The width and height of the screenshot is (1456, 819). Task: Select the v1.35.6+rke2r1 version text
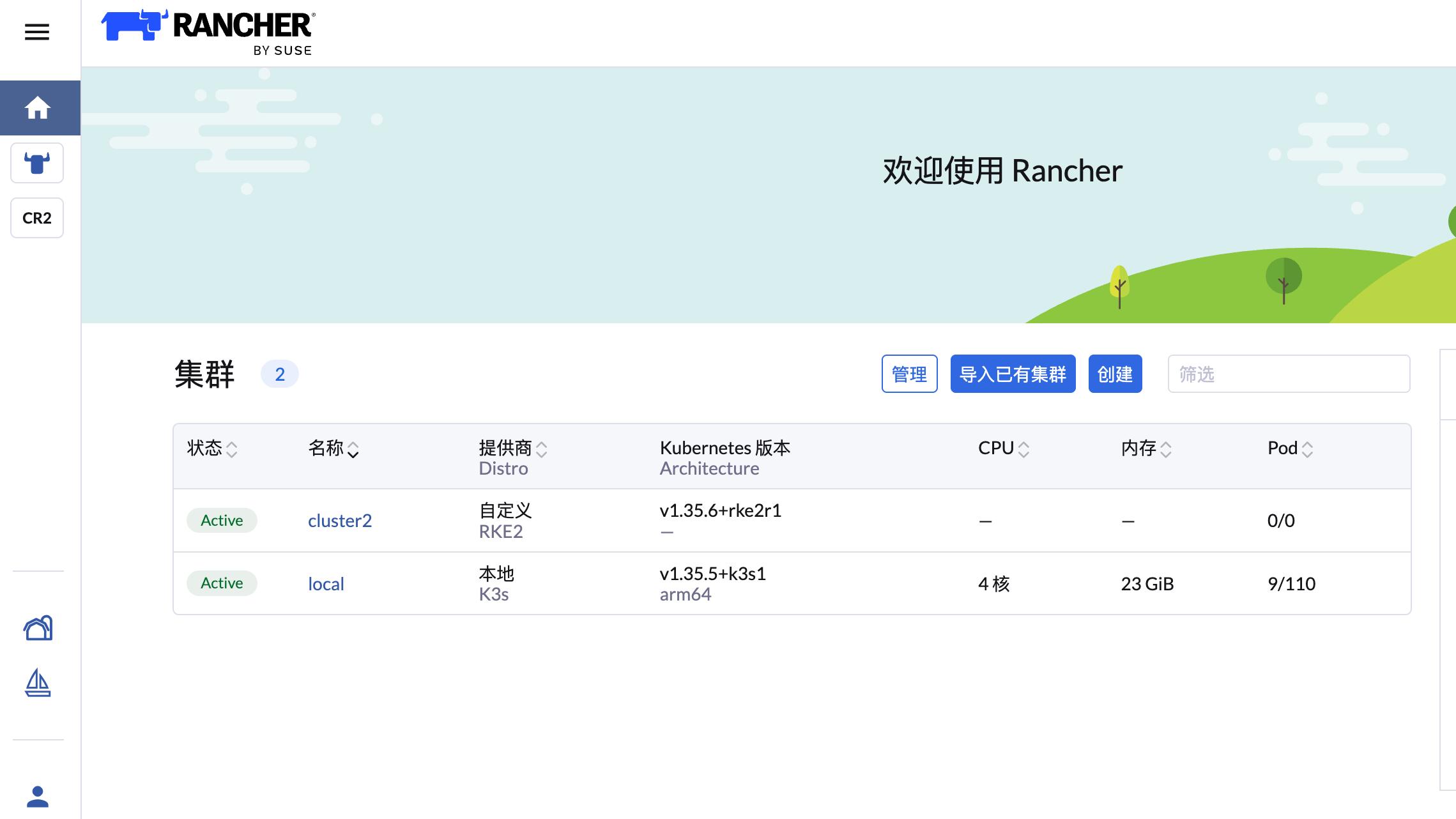(721, 510)
